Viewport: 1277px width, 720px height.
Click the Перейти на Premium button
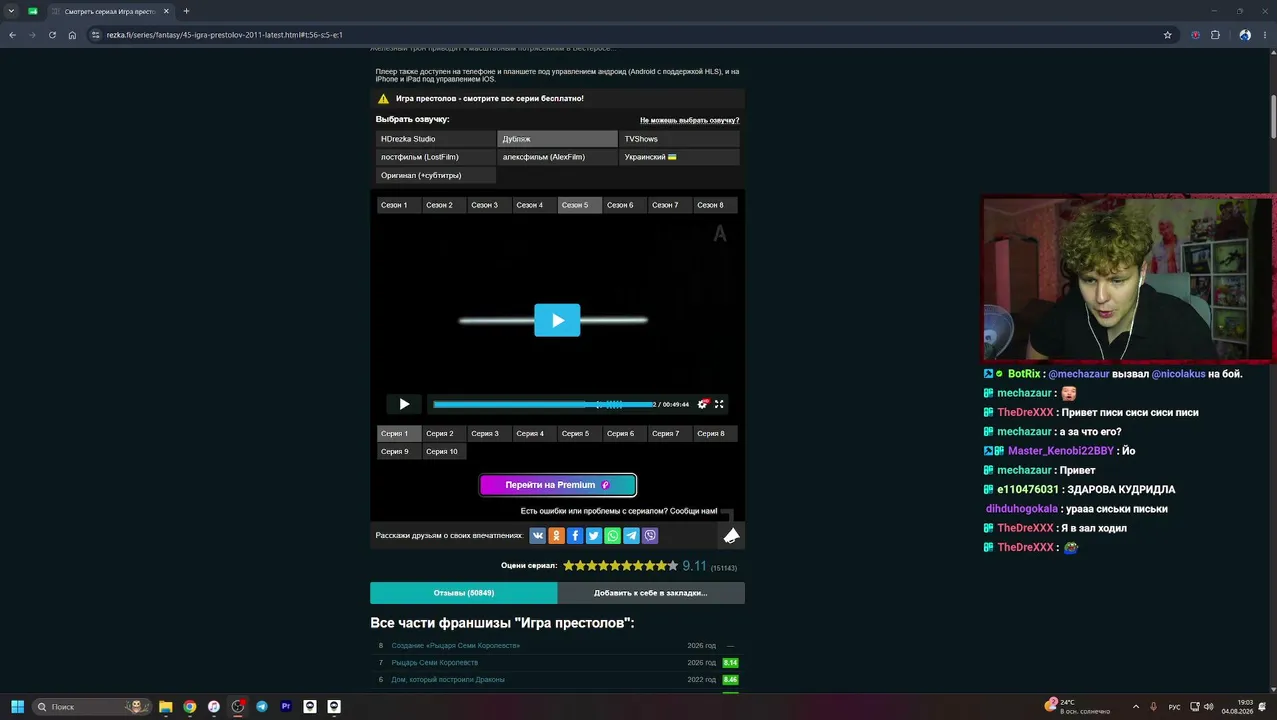point(557,485)
